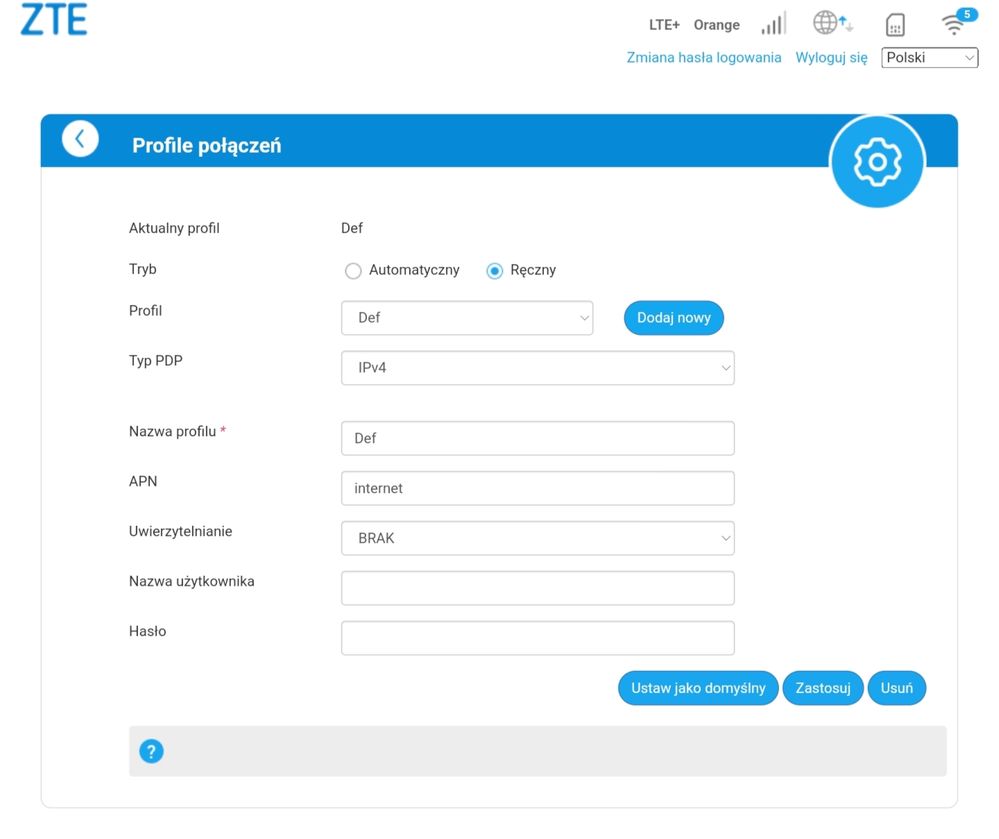Click the globe internet connection icon
Screen dimensions: 999x839
click(x=832, y=23)
